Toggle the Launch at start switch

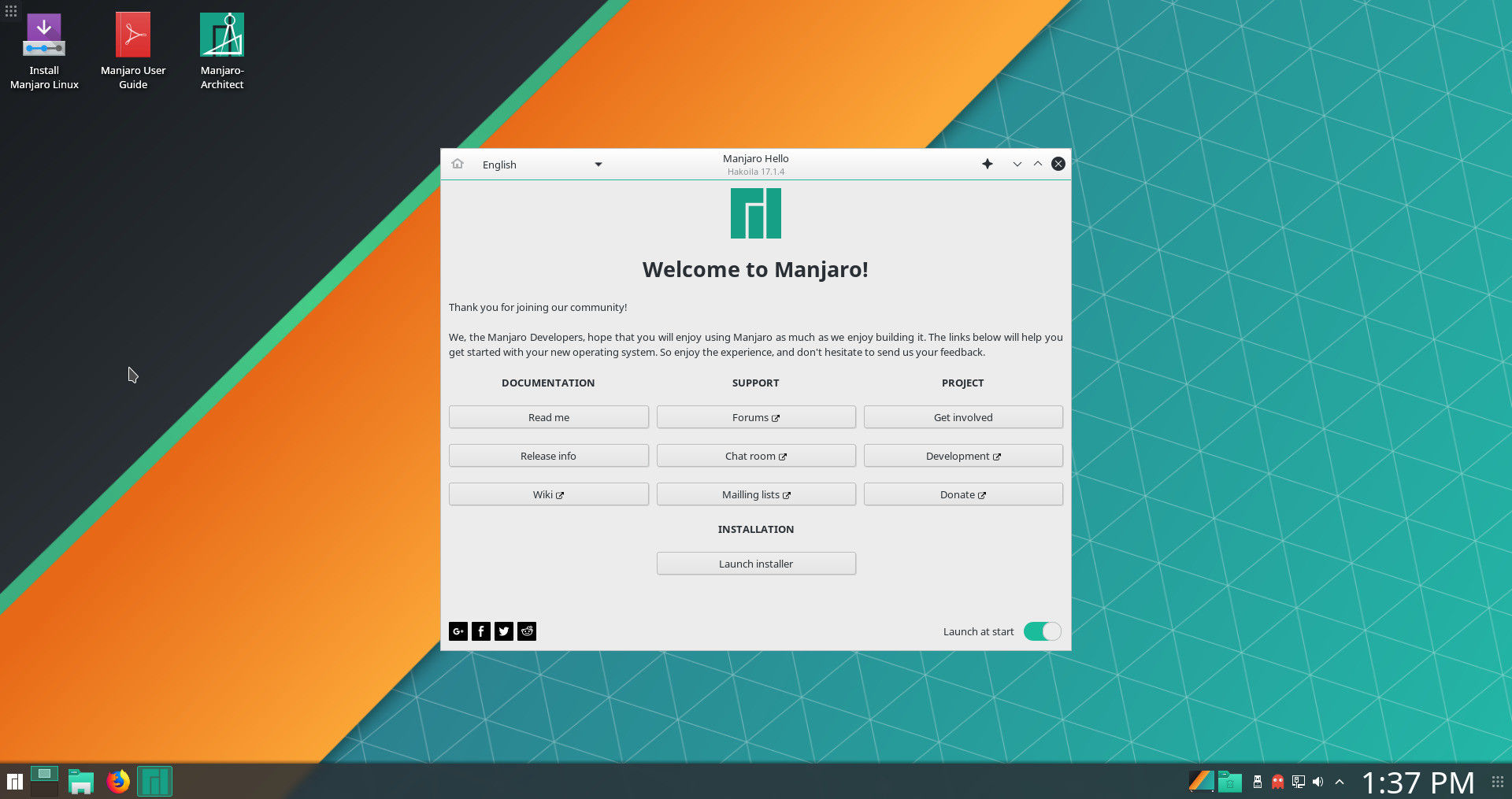click(x=1043, y=631)
